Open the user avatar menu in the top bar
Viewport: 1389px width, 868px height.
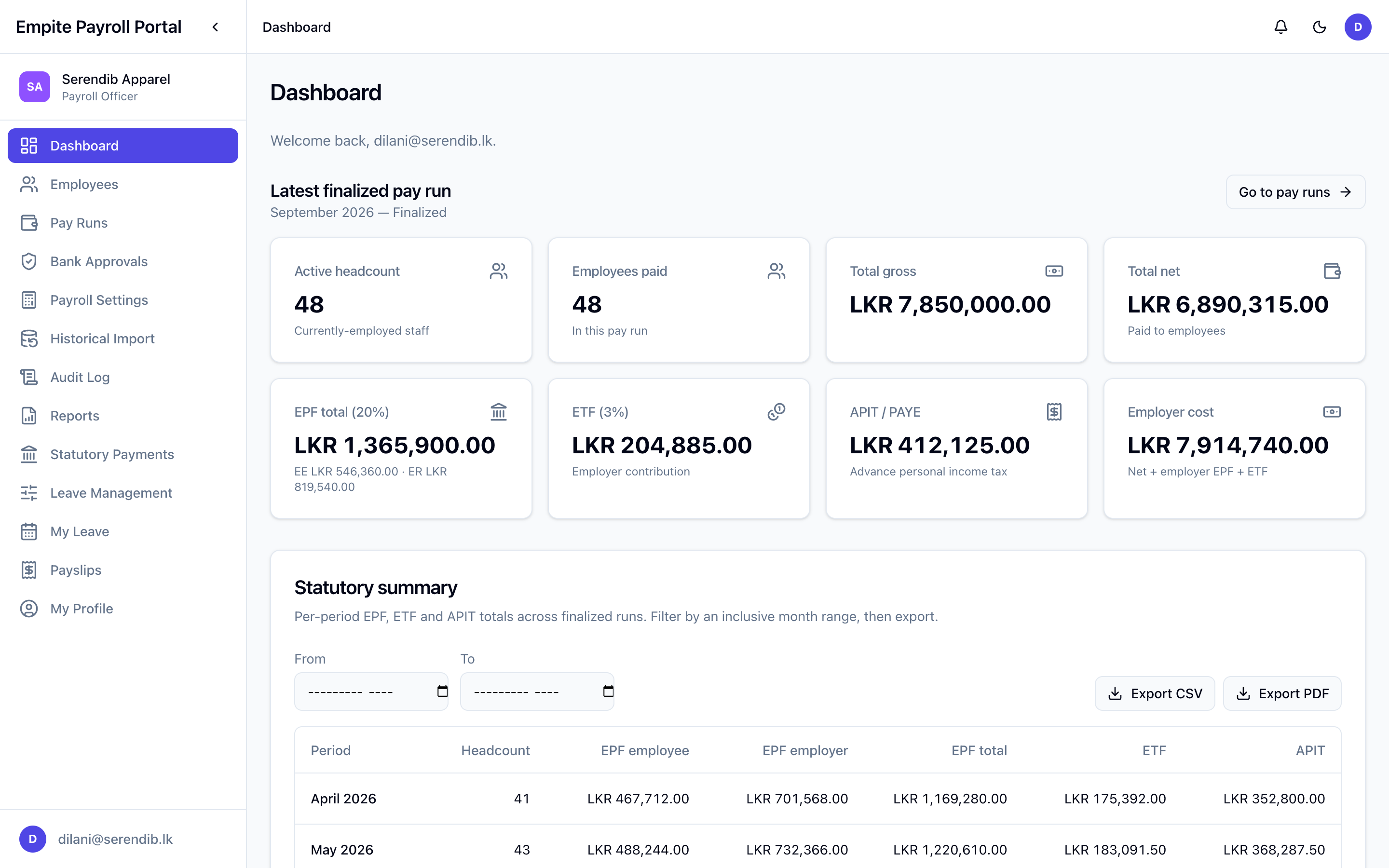1358,27
